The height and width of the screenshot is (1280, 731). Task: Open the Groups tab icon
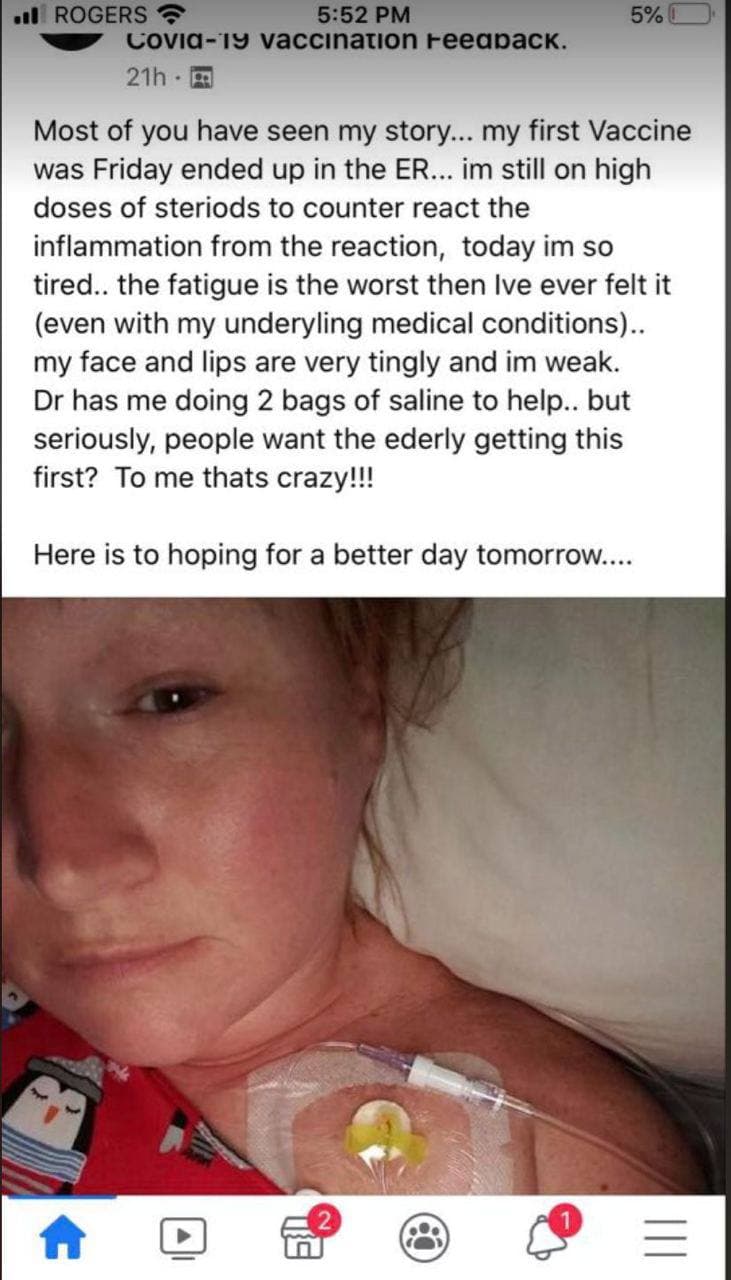[423, 1240]
